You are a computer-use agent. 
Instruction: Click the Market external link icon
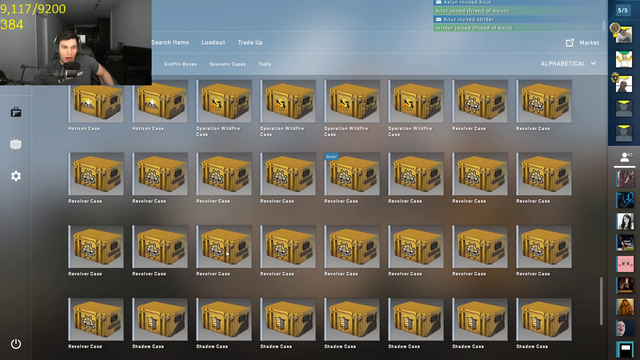tap(570, 42)
